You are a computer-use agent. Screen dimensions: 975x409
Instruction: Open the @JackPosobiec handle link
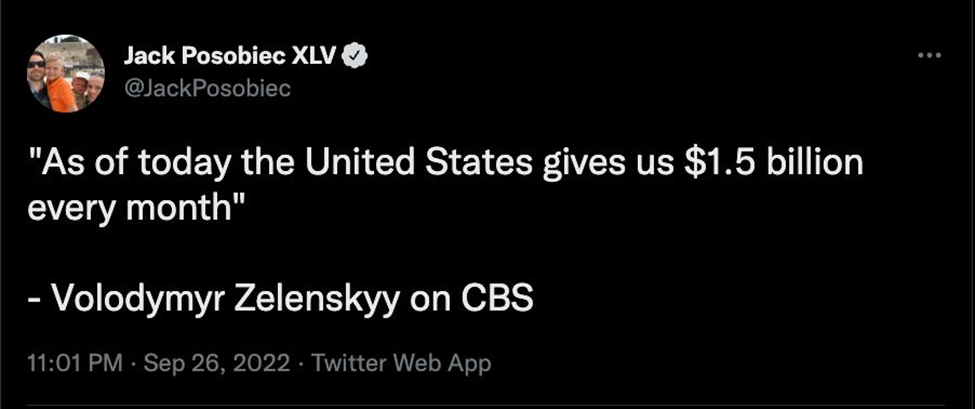[206, 89]
